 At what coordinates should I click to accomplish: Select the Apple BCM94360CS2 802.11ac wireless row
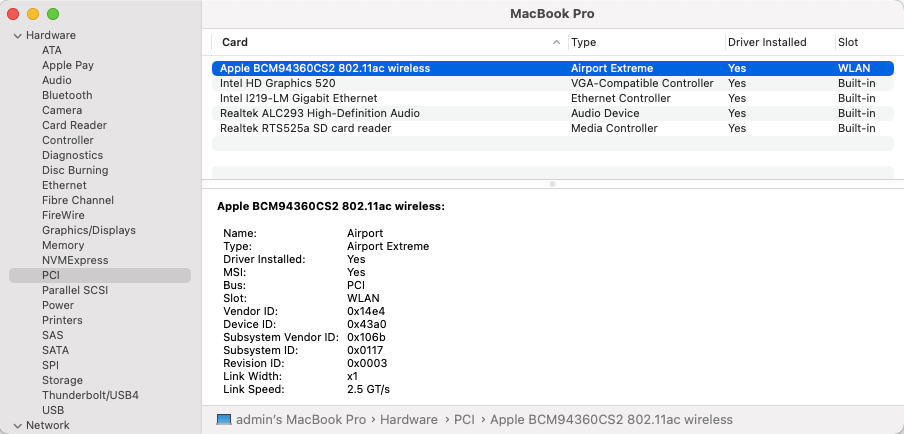(553, 68)
